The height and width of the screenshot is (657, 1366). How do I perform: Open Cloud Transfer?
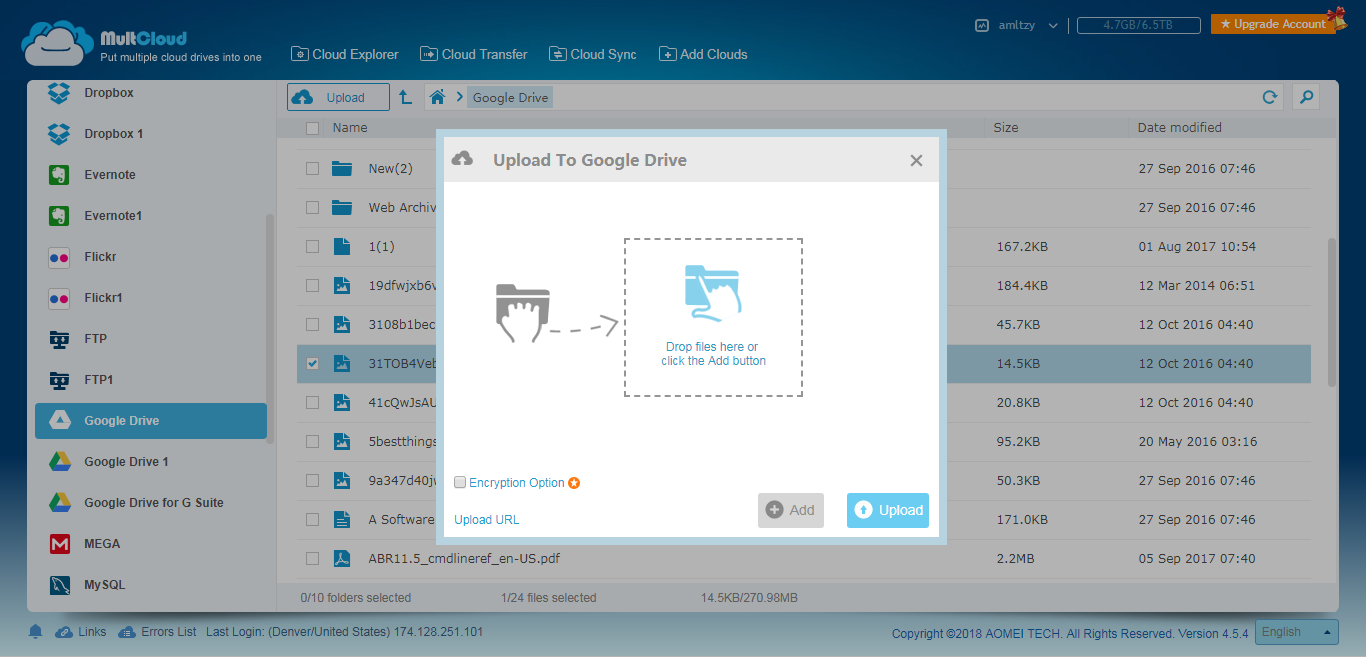tap(473, 54)
